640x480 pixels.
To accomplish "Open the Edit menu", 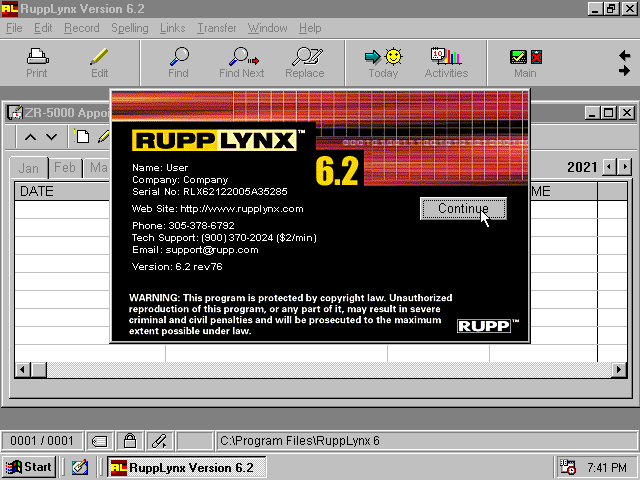I will (43, 28).
